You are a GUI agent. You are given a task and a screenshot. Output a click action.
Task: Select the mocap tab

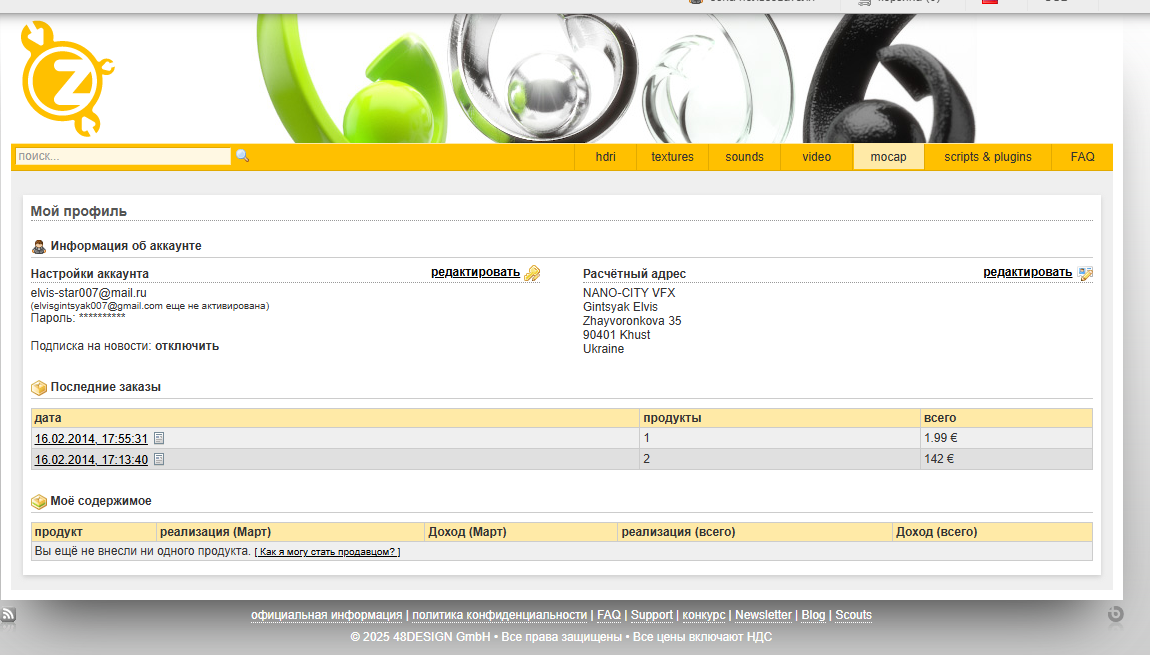pyautogui.click(x=888, y=157)
